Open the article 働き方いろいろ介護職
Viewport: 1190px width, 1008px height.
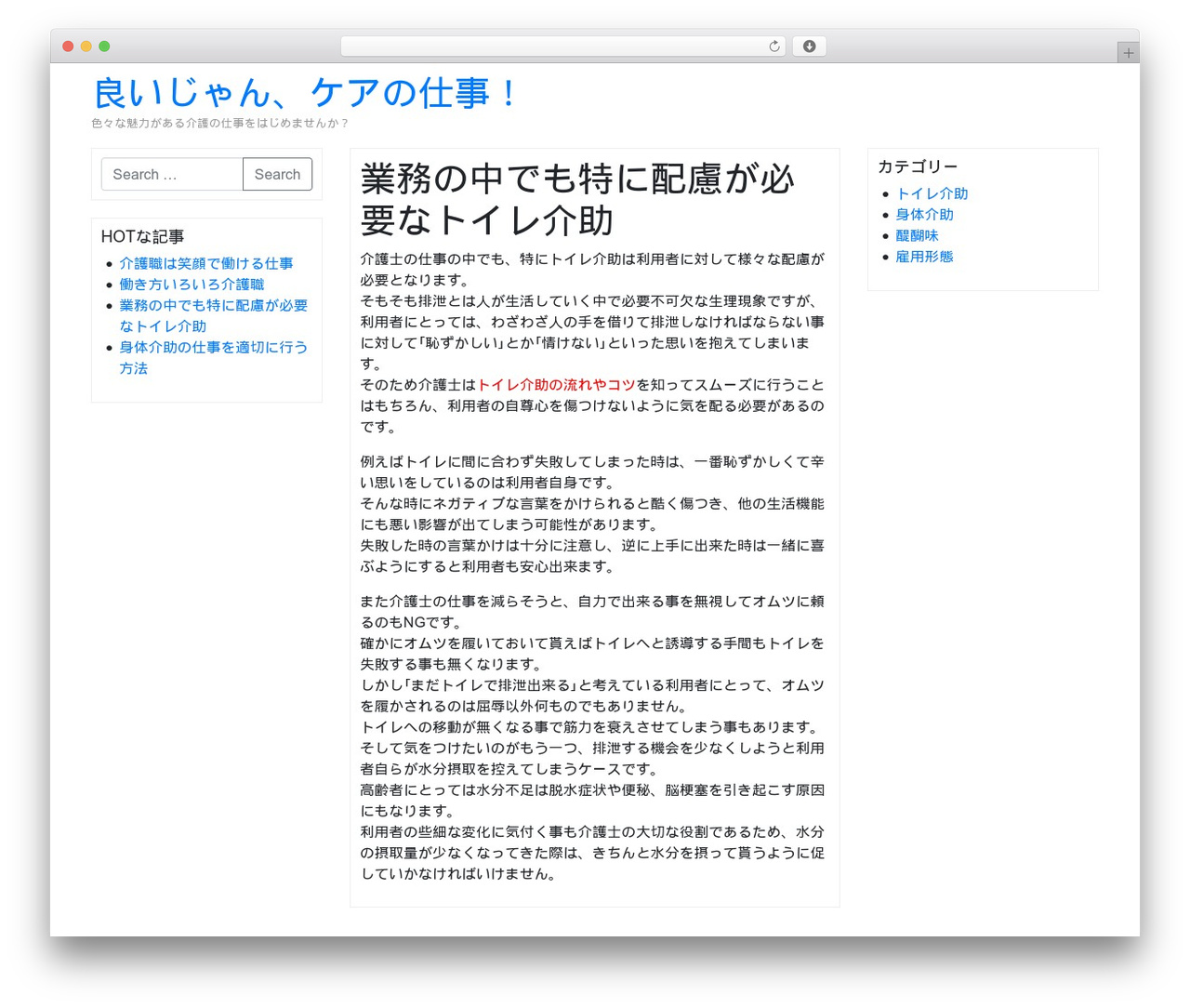coord(192,285)
